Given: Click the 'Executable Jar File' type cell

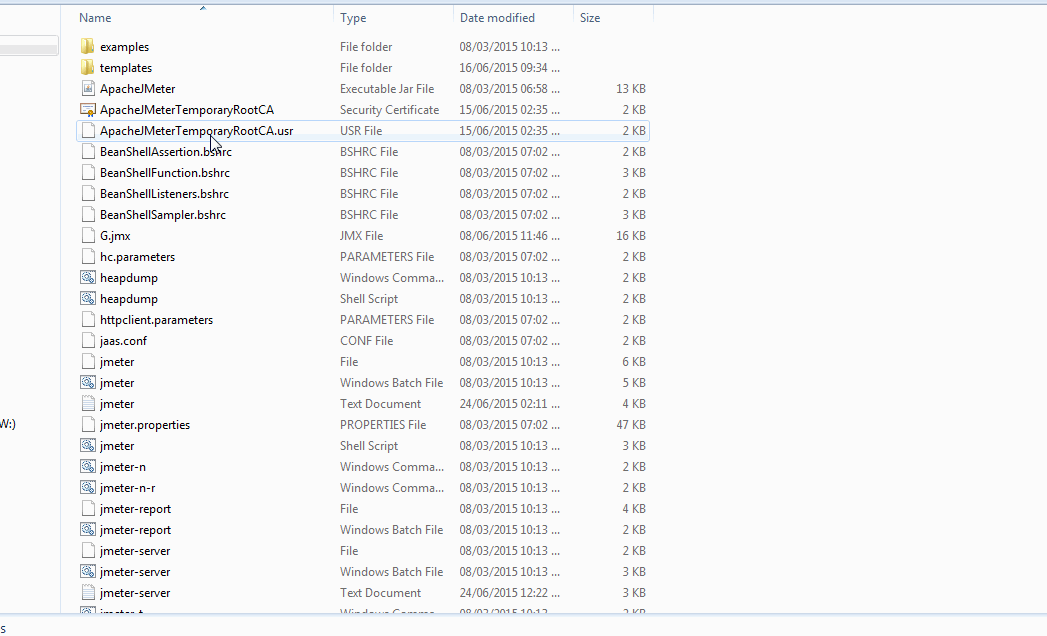Looking at the screenshot, I should 387,89.
